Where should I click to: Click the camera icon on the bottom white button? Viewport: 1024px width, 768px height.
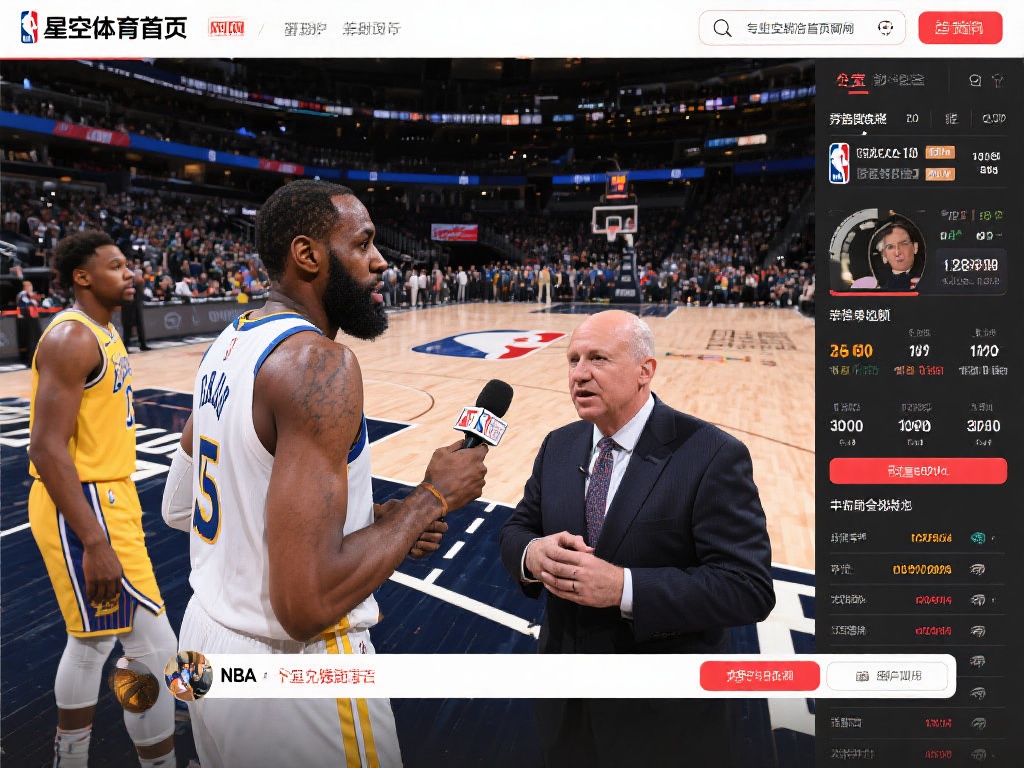(862, 676)
